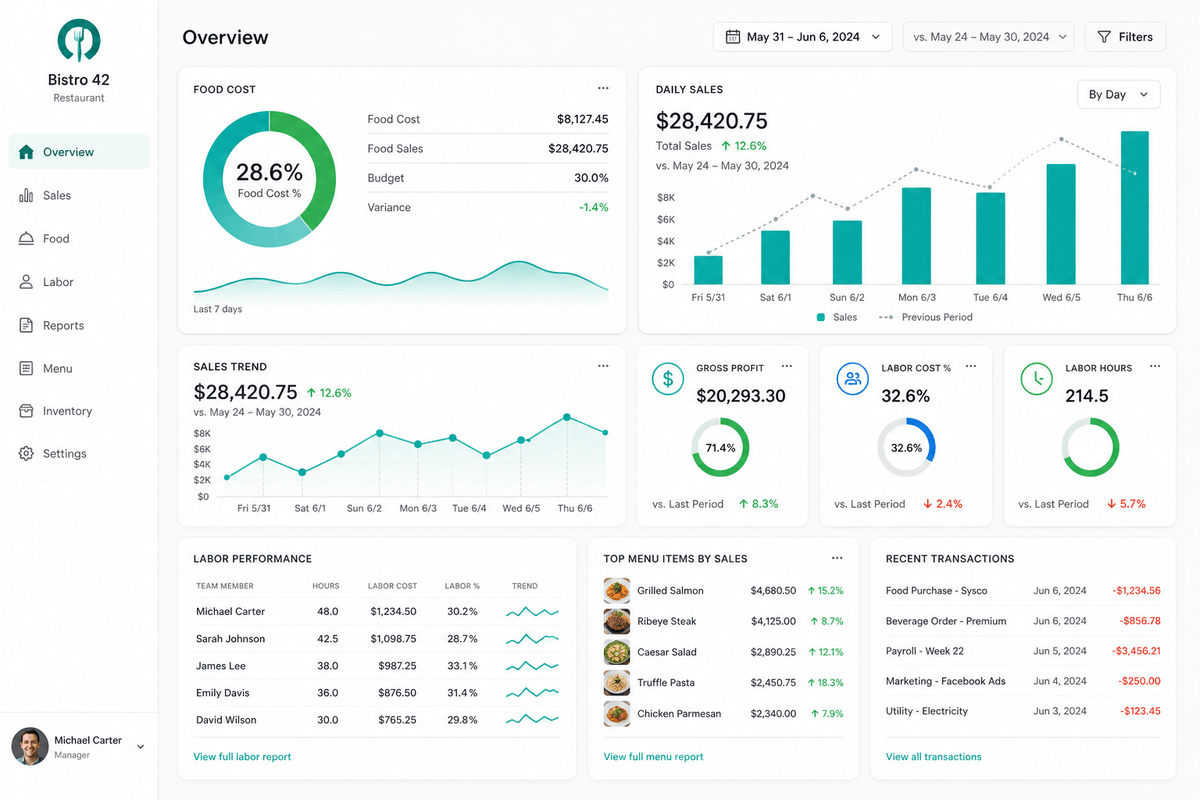Click the Truffle Pasta thumbnail
Image resolution: width=1200 pixels, height=800 pixels.
pos(617,683)
